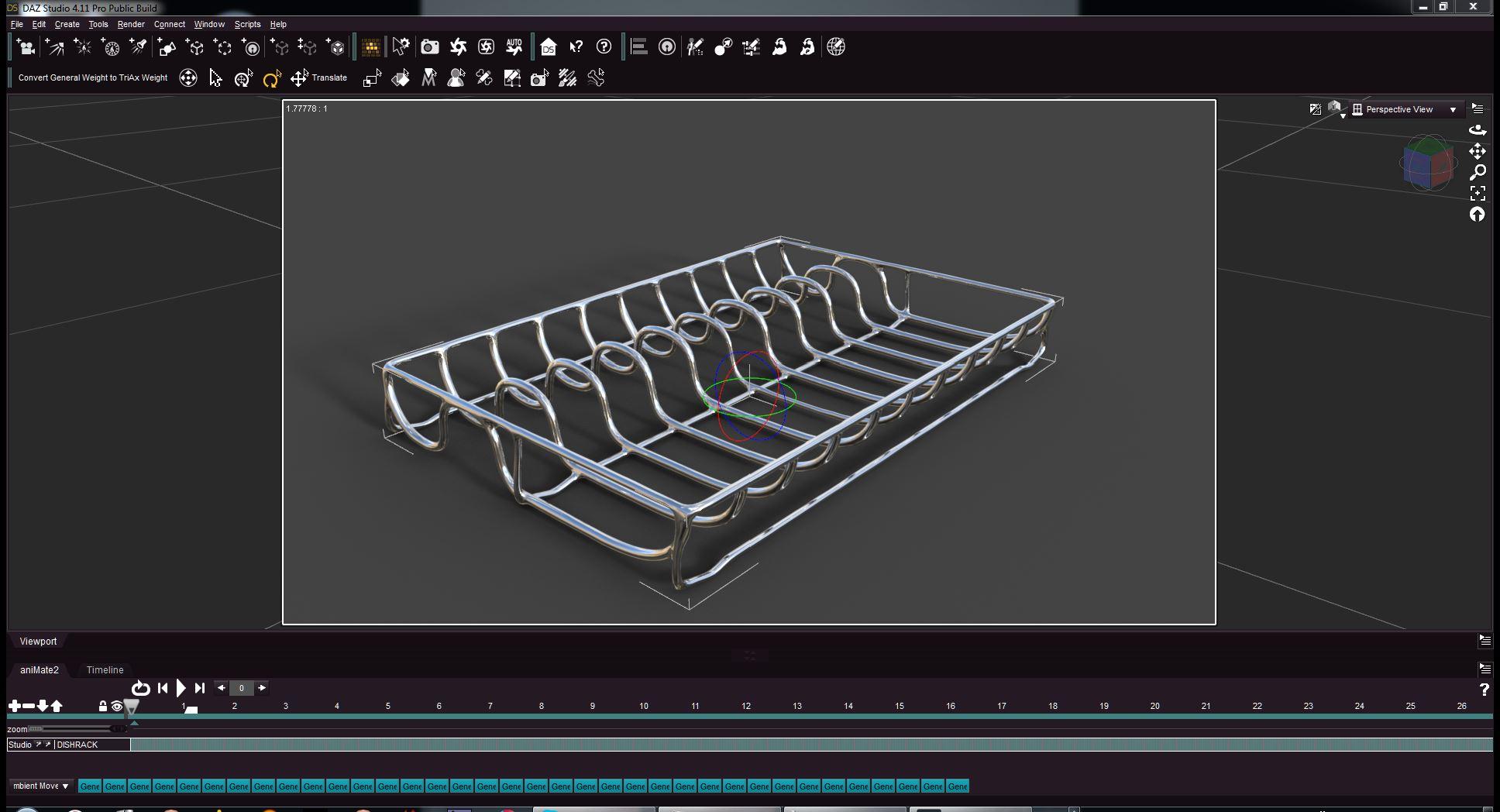
Task: Create a new distant light
Action: point(54,47)
